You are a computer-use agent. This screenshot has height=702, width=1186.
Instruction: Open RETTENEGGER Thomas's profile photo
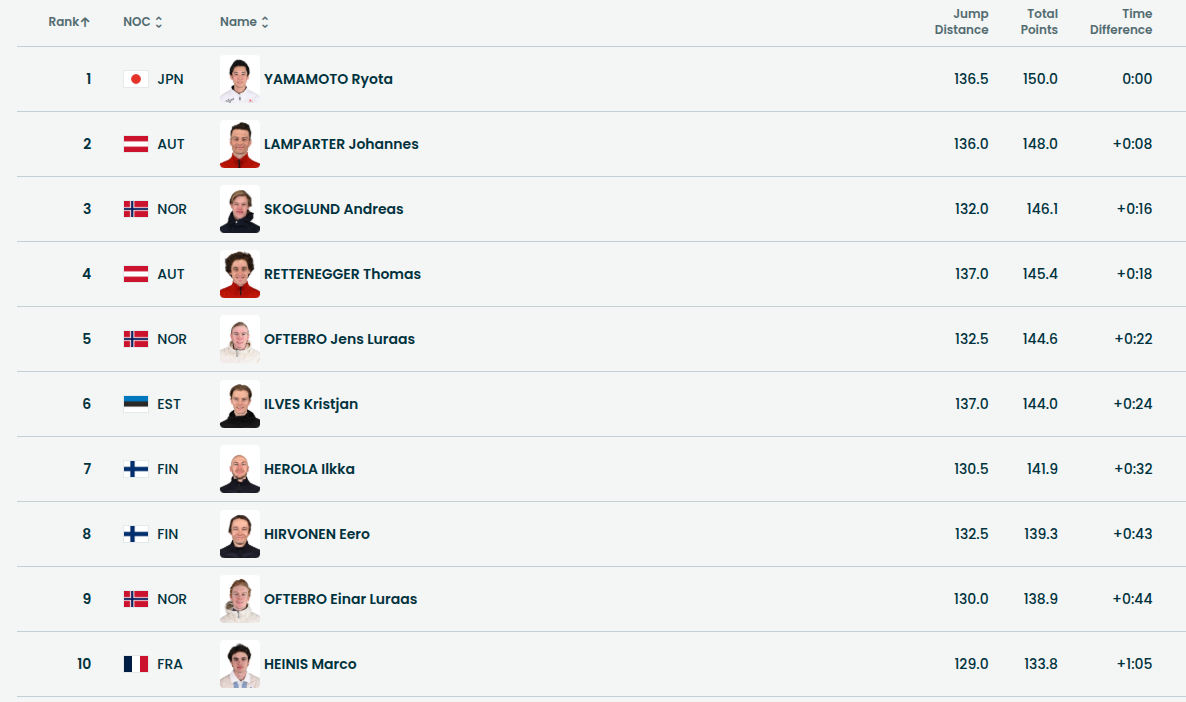(240, 274)
